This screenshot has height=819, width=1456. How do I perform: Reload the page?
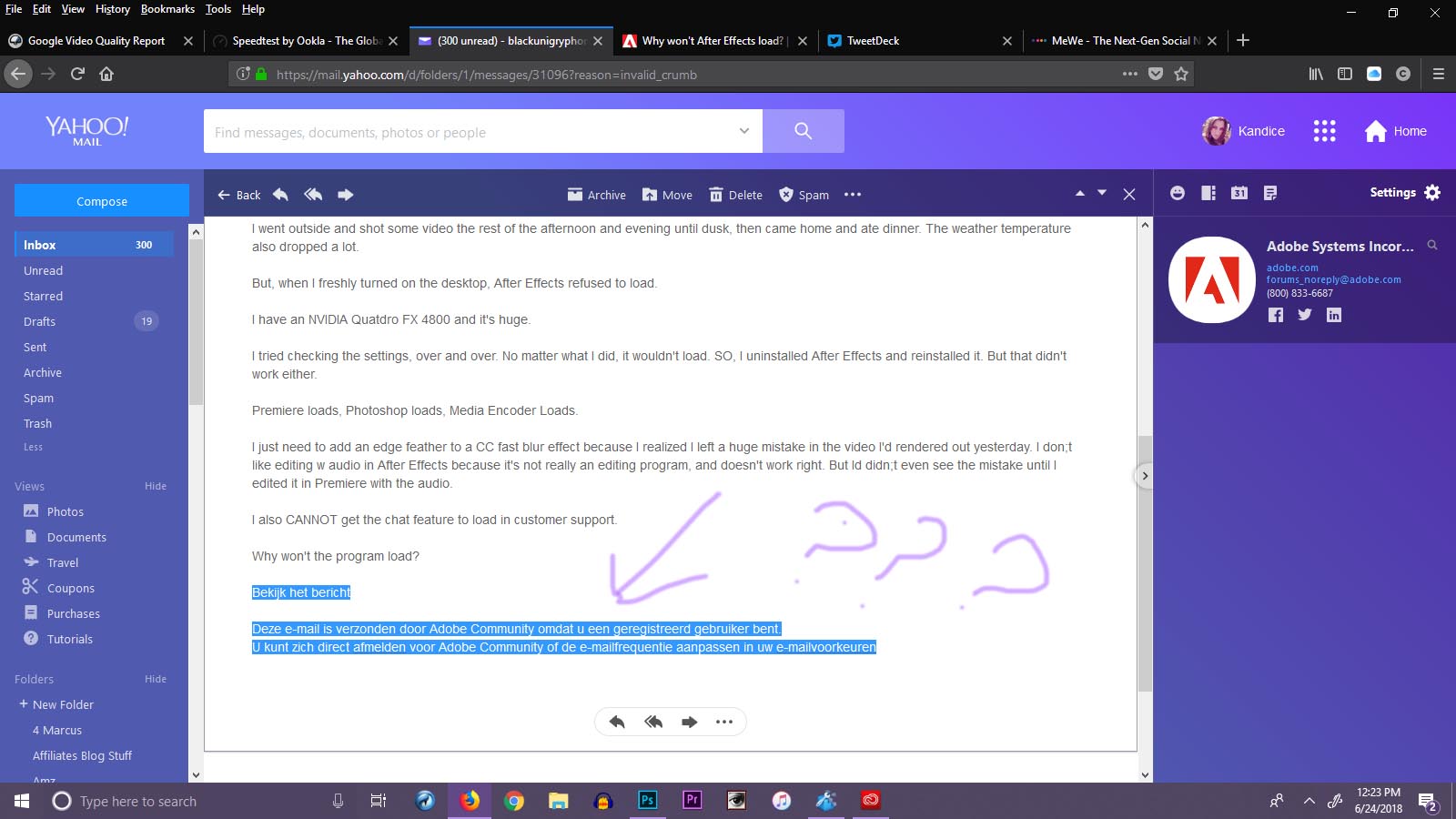tap(77, 74)
